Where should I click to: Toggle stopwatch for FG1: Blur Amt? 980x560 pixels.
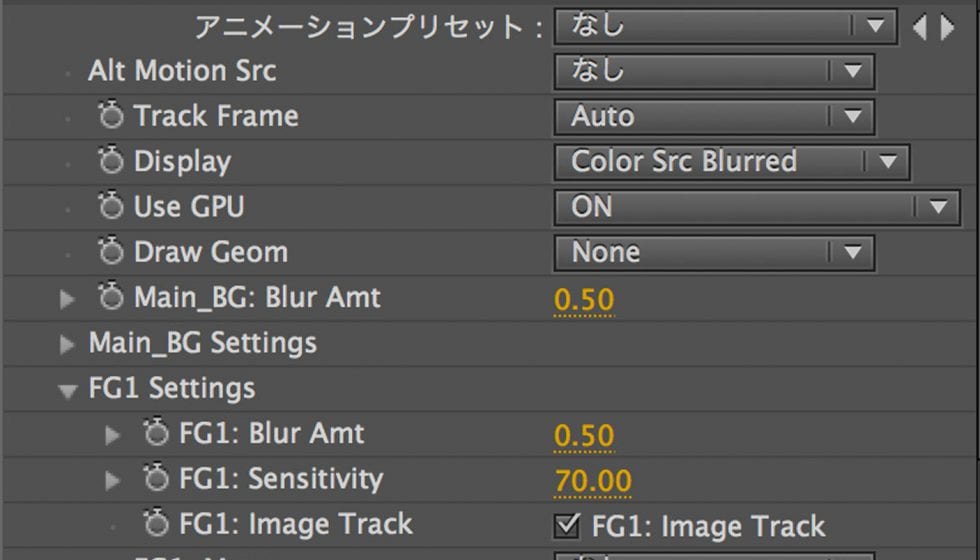click(156, 433)
